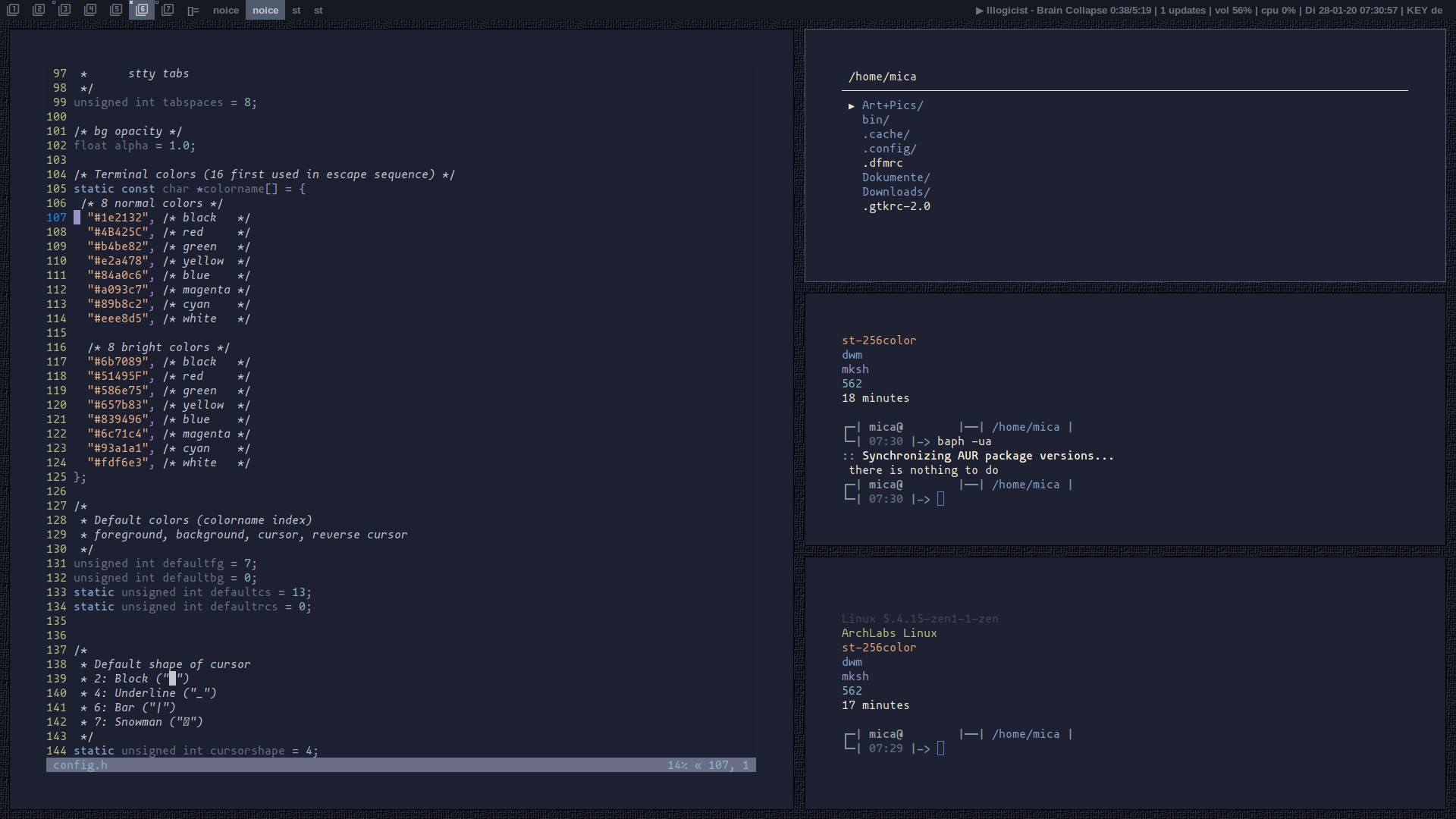Open the .cache/ folder in noice
The height and width of the screenshot is (819, 1456).
tap(886, 134)
